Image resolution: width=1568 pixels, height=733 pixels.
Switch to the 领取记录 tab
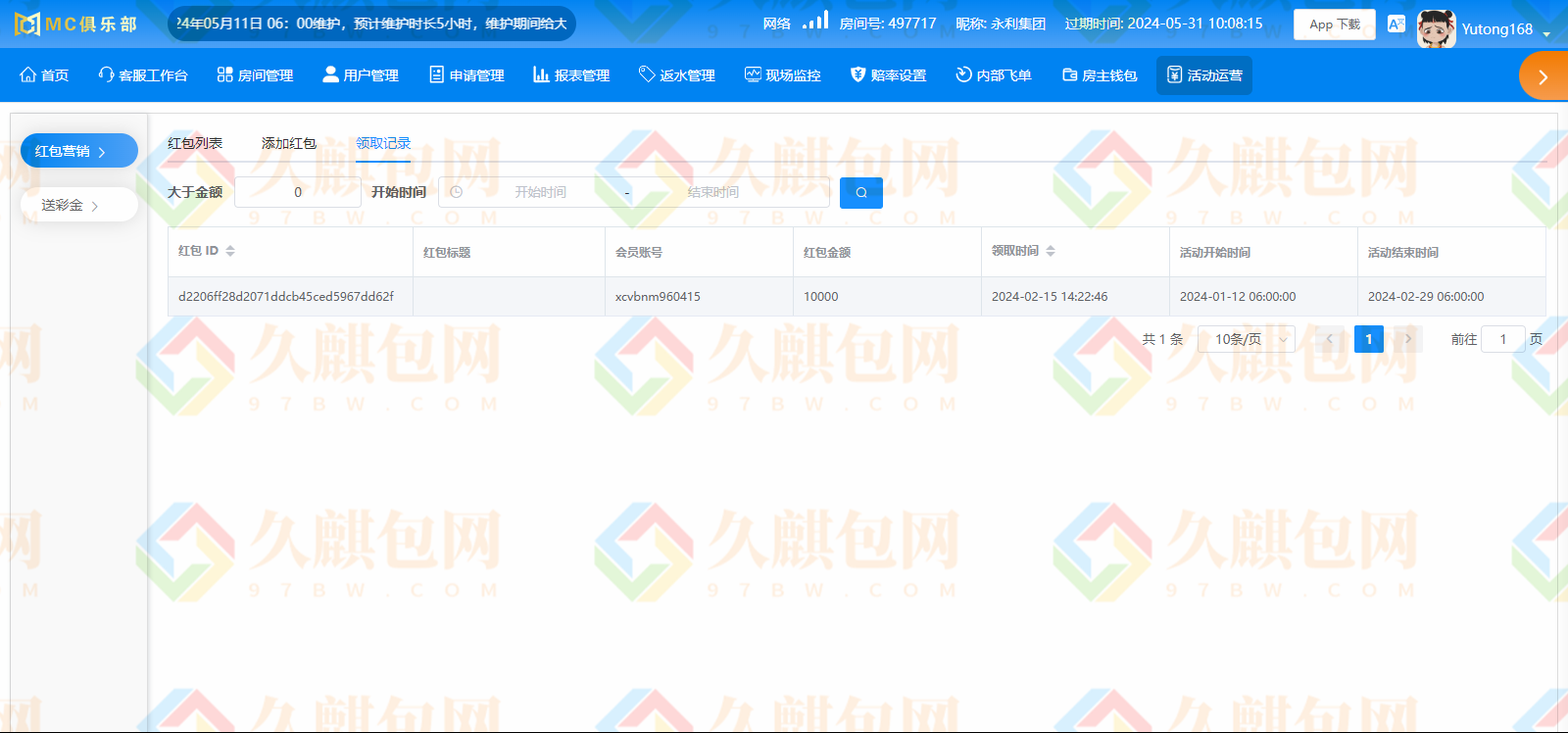(383, 143)
